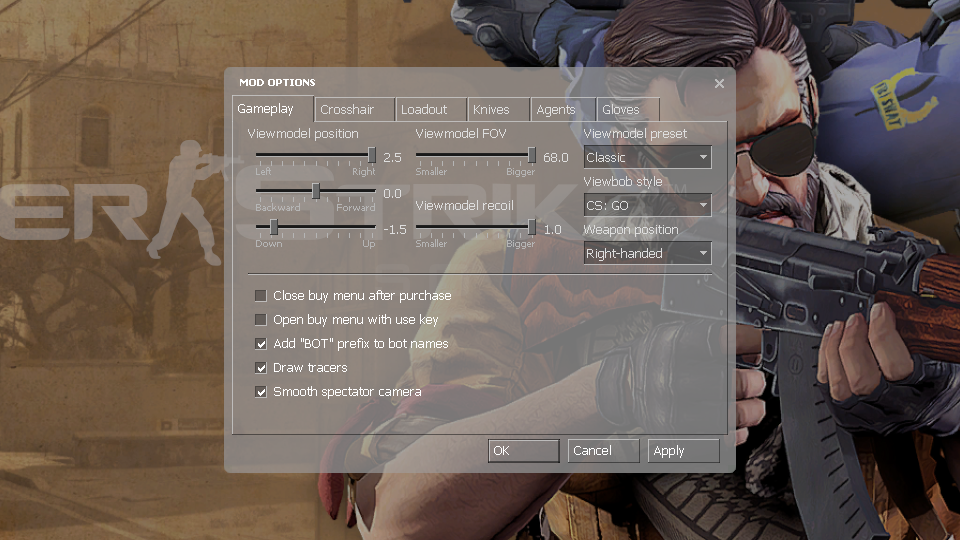Uncheck Add "BOT" prefix to bot names
The width and height of the screenshot is (960, 540).
(261, 344)
